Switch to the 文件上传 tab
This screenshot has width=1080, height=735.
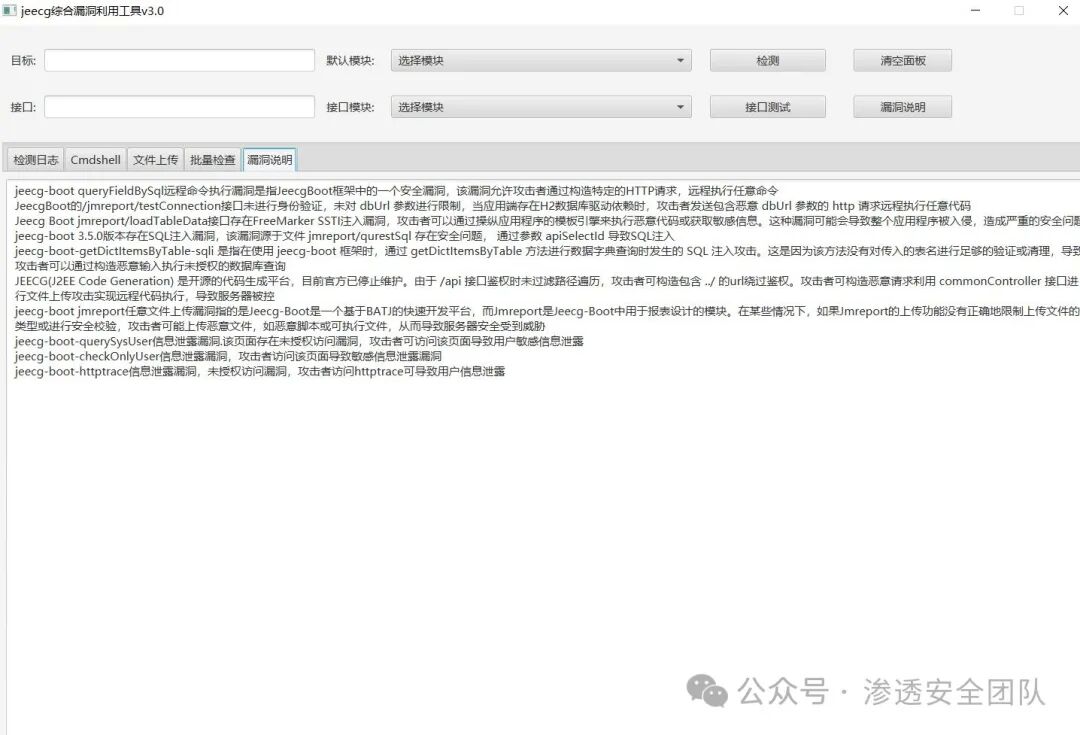click(x=155, y=160)
